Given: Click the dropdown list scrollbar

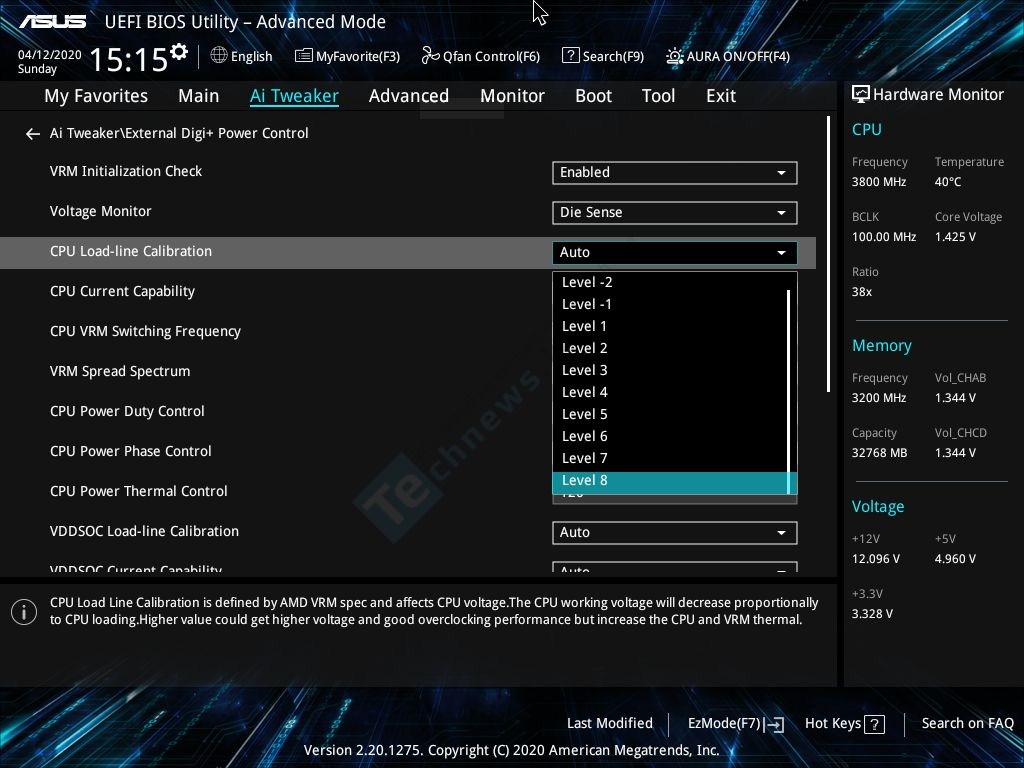Looking at the screenshot, I should click(x=789, y=392).
